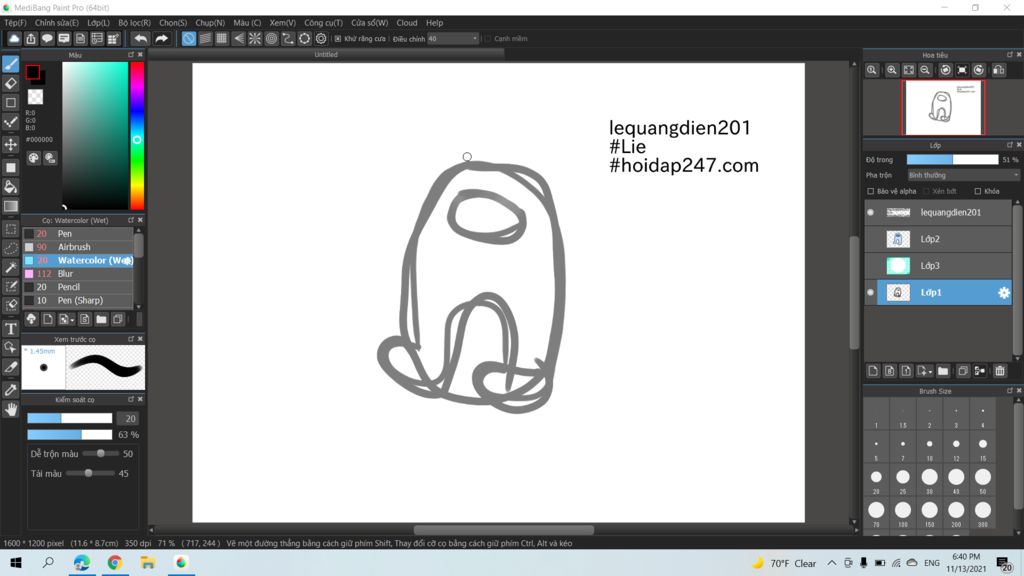The image size is (1024, 576).
Task: Open the Cloud menu
Action: [407, 23]
